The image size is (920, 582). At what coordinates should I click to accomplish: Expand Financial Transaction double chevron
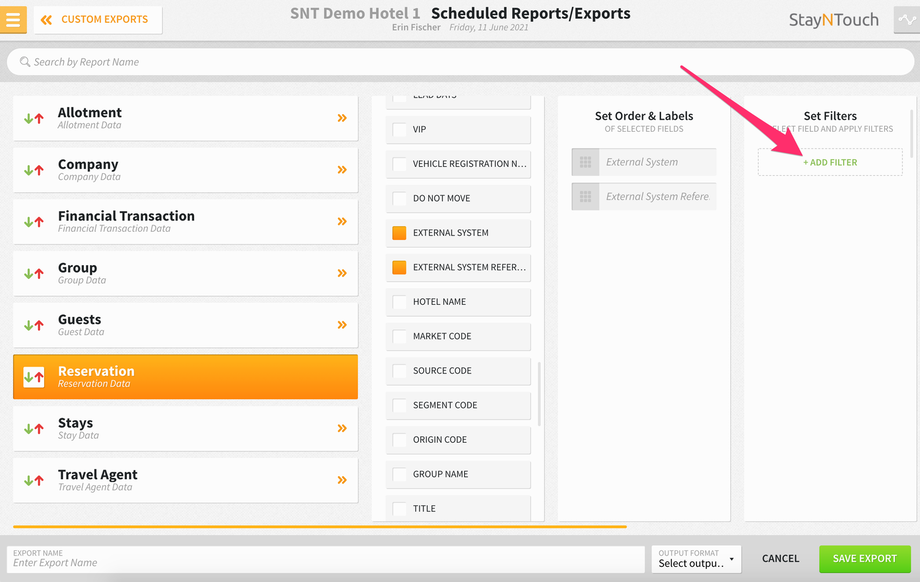342,221
